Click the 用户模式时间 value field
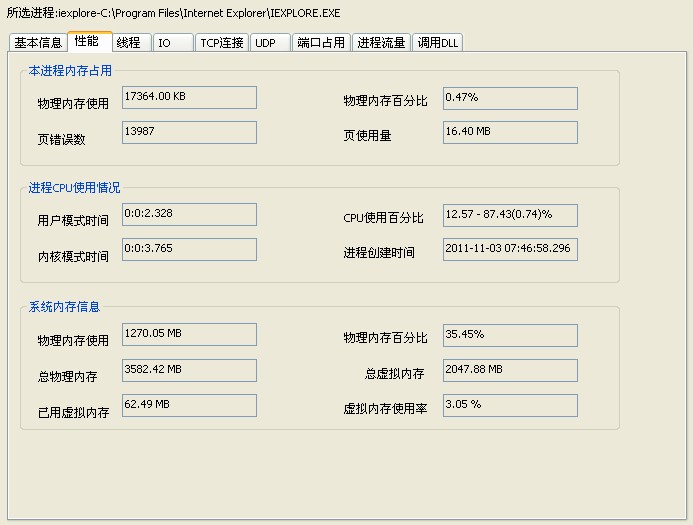Image resolution: width=693 pixels, height=525 pixels. [x=189, y=214]
